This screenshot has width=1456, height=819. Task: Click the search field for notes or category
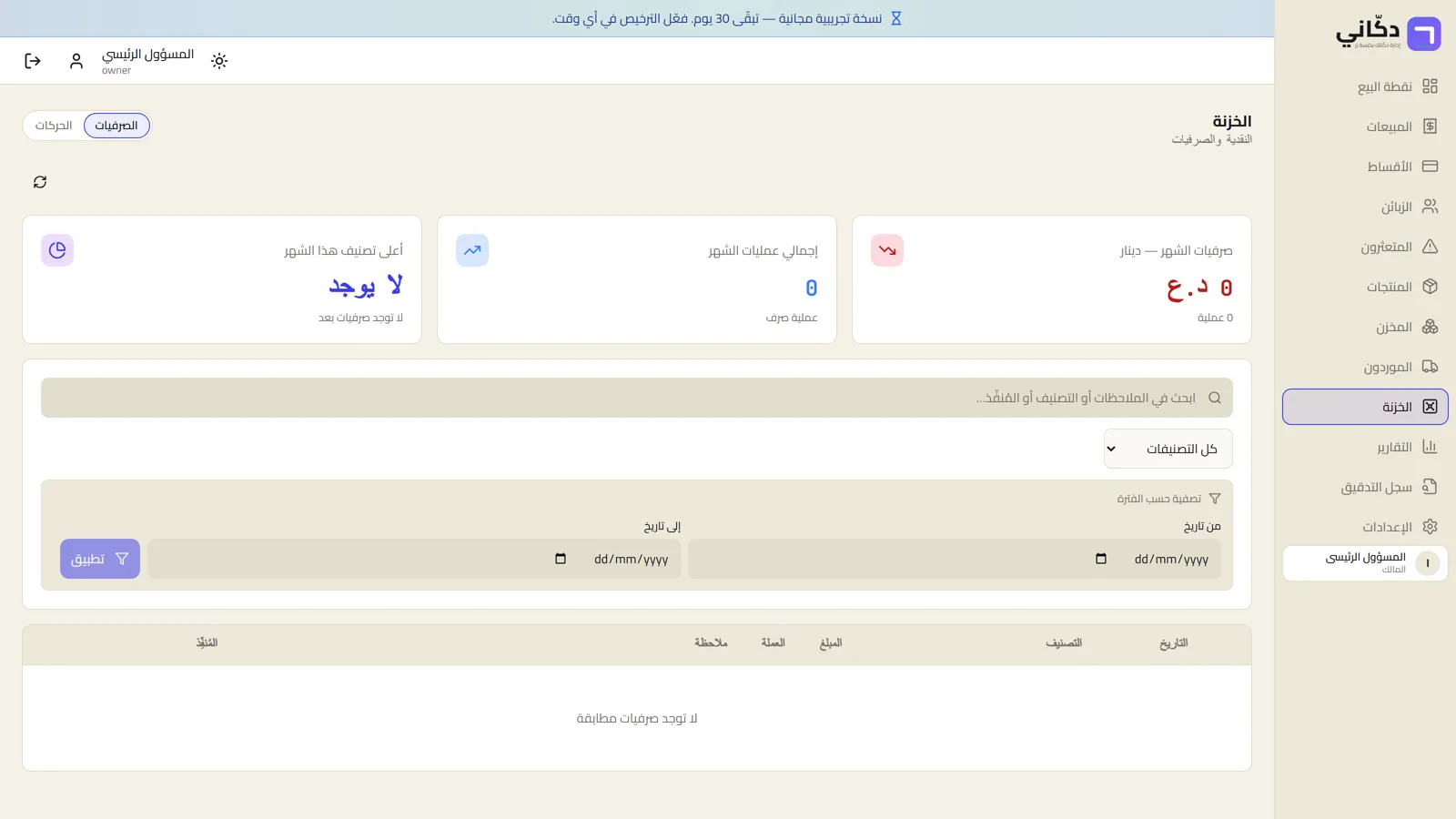point(637,398)
